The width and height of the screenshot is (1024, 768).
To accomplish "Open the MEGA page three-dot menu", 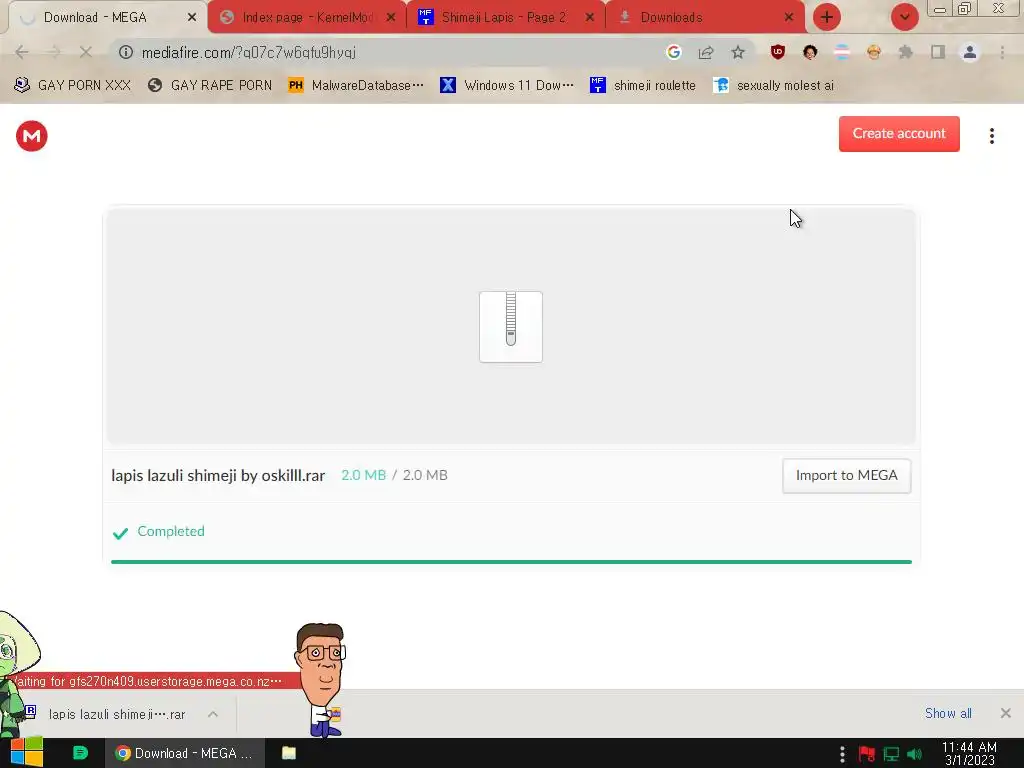I will coord(991,136).
